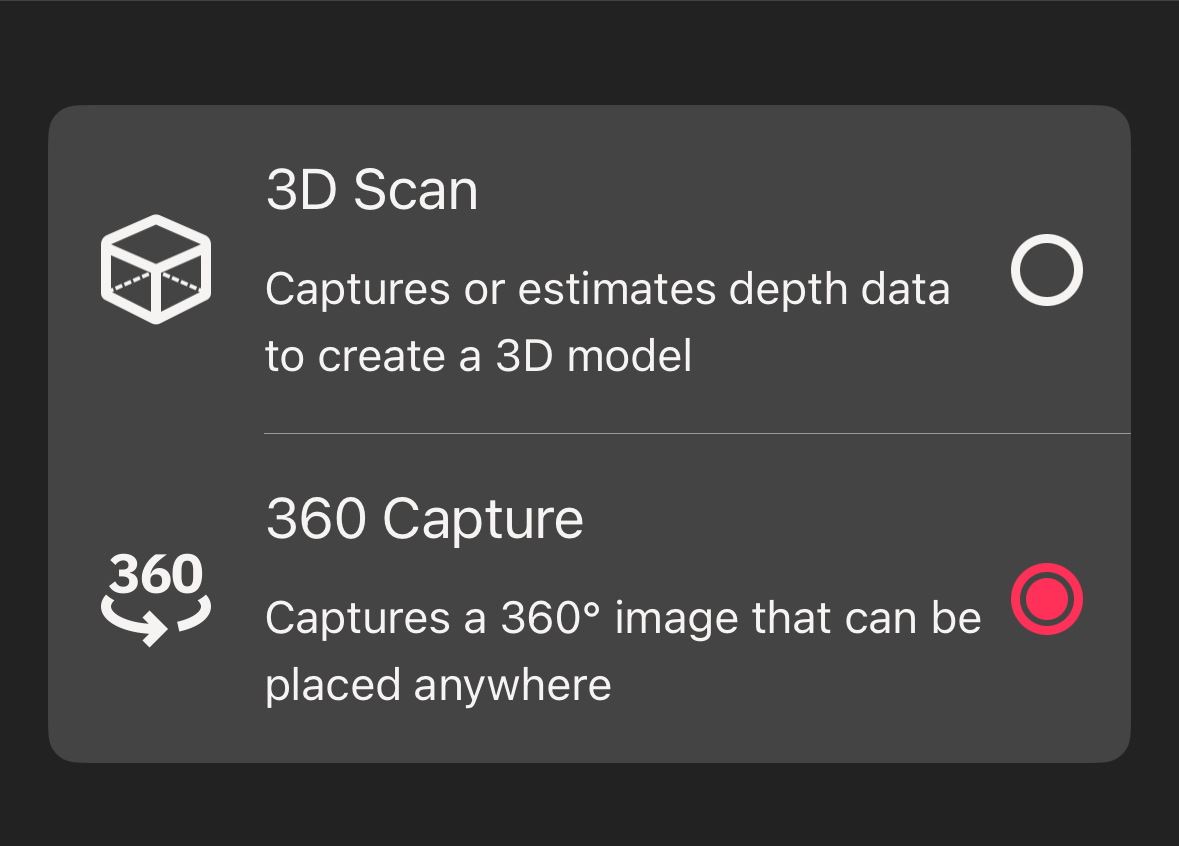
Task: Pick the 3D Scan option row
Action: point(589,270)
